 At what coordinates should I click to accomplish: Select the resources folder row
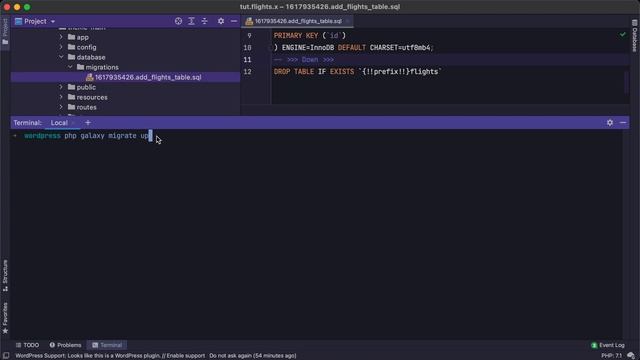pos(126,97)
